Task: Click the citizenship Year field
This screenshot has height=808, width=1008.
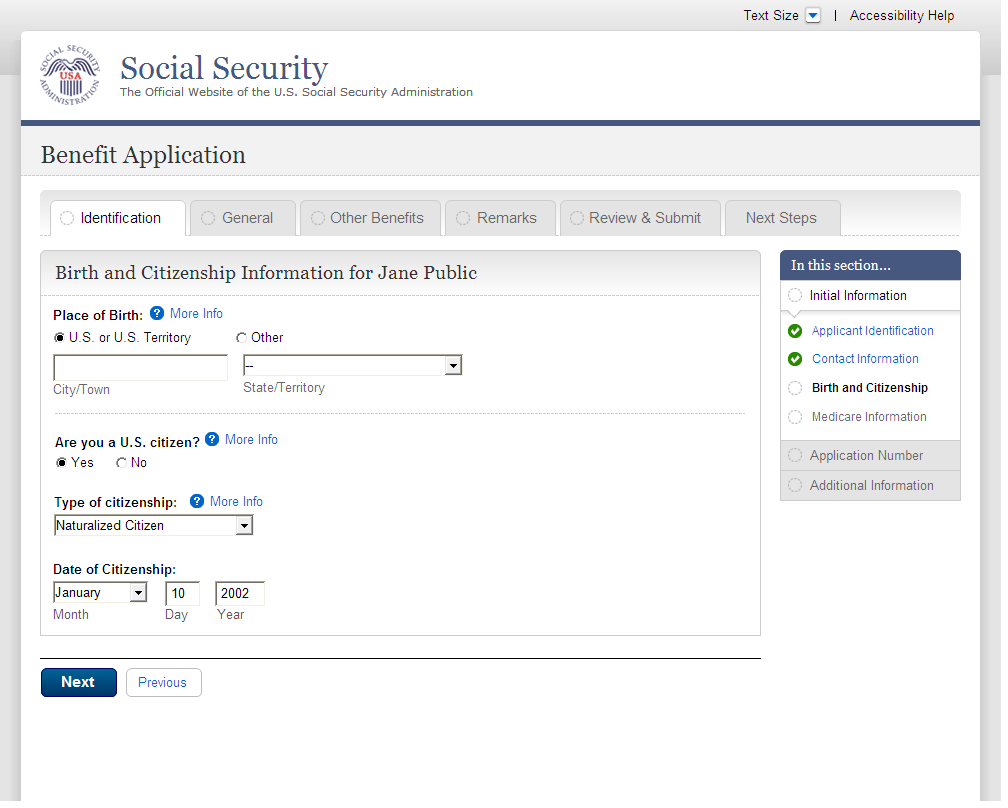Action: pyautogui.click(x=240, y=594)
